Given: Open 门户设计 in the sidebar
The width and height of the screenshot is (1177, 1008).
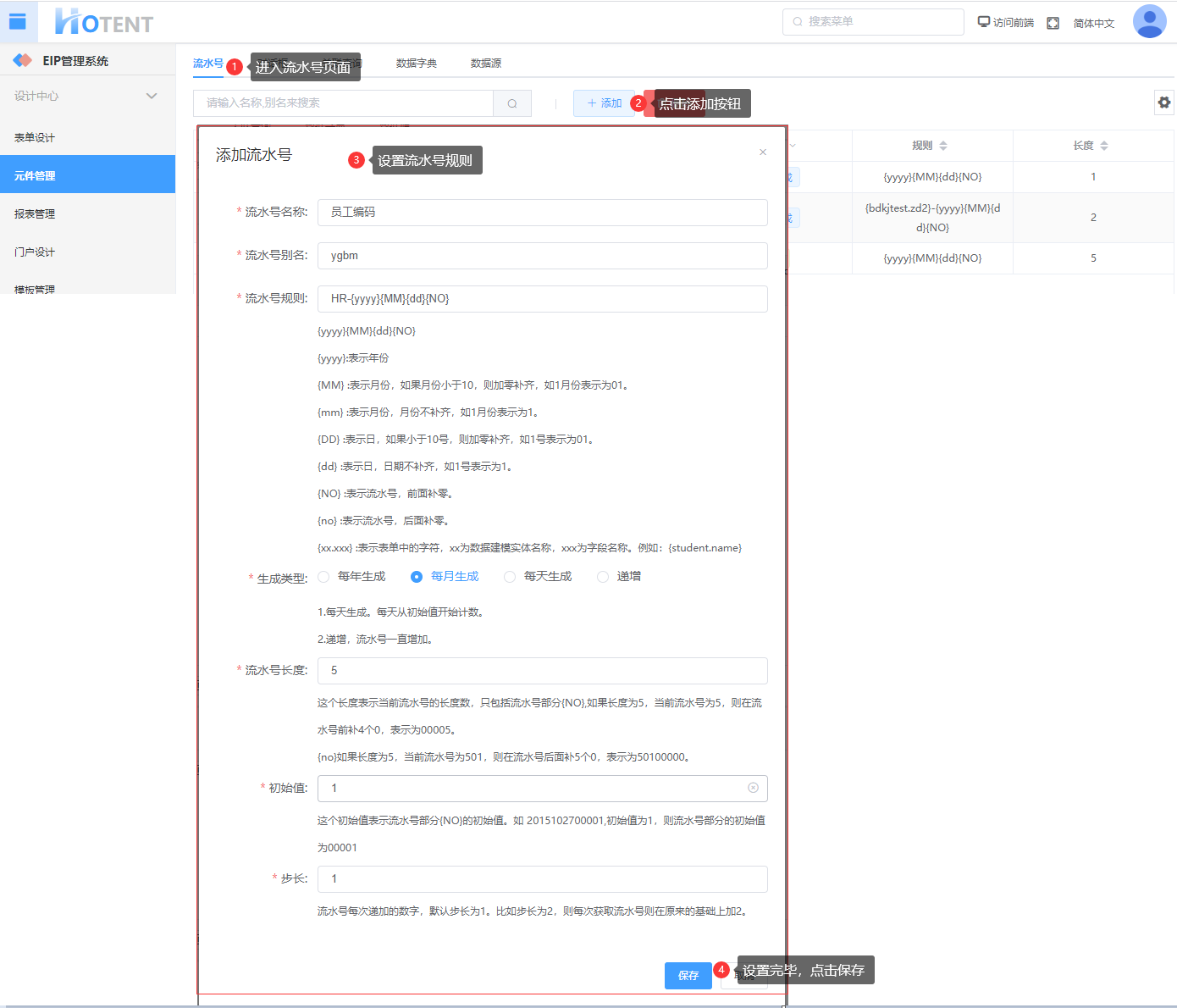Looking at the screenshot, I should (x=87, y=252).
